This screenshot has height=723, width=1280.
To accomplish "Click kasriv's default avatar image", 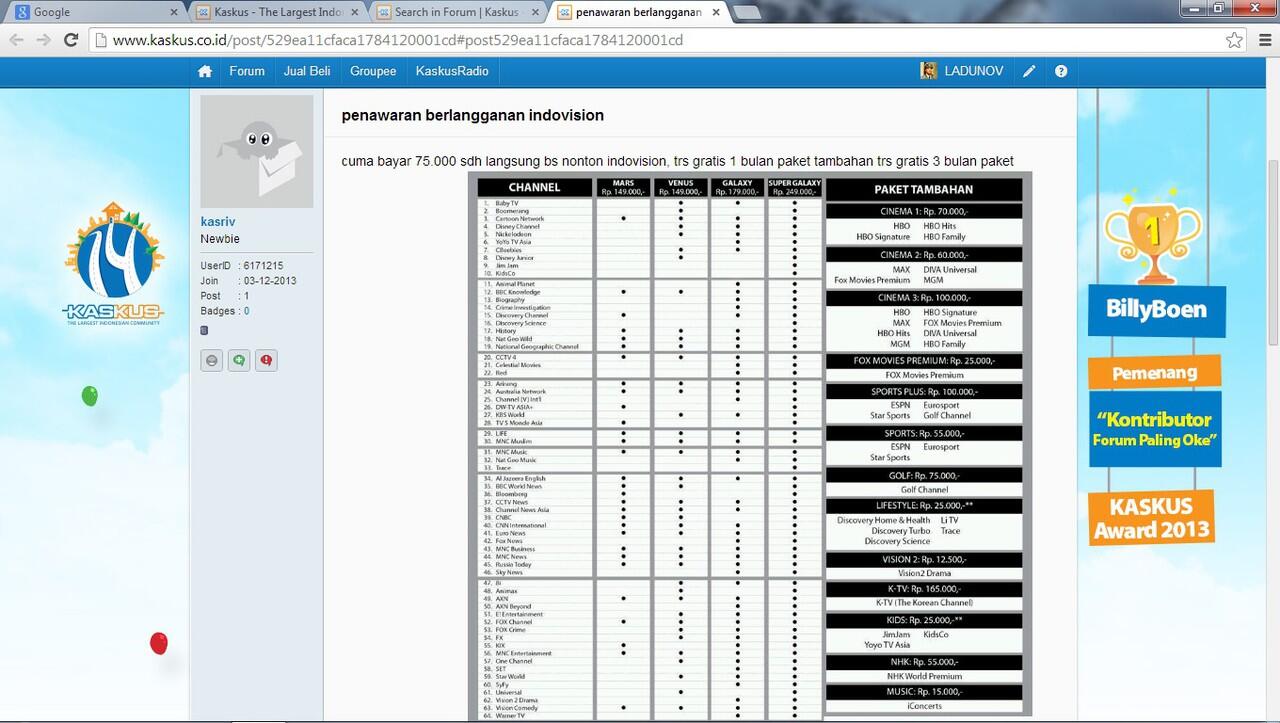I will (x=257, y=151).
